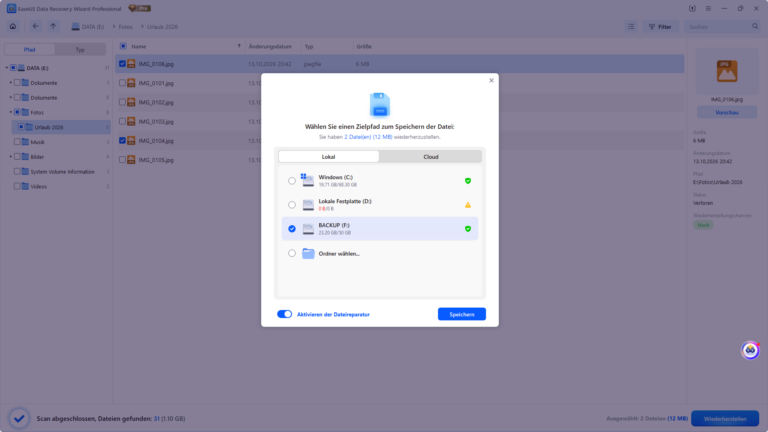Uncheck the IMG_0104.jpg checkbox

122,141
